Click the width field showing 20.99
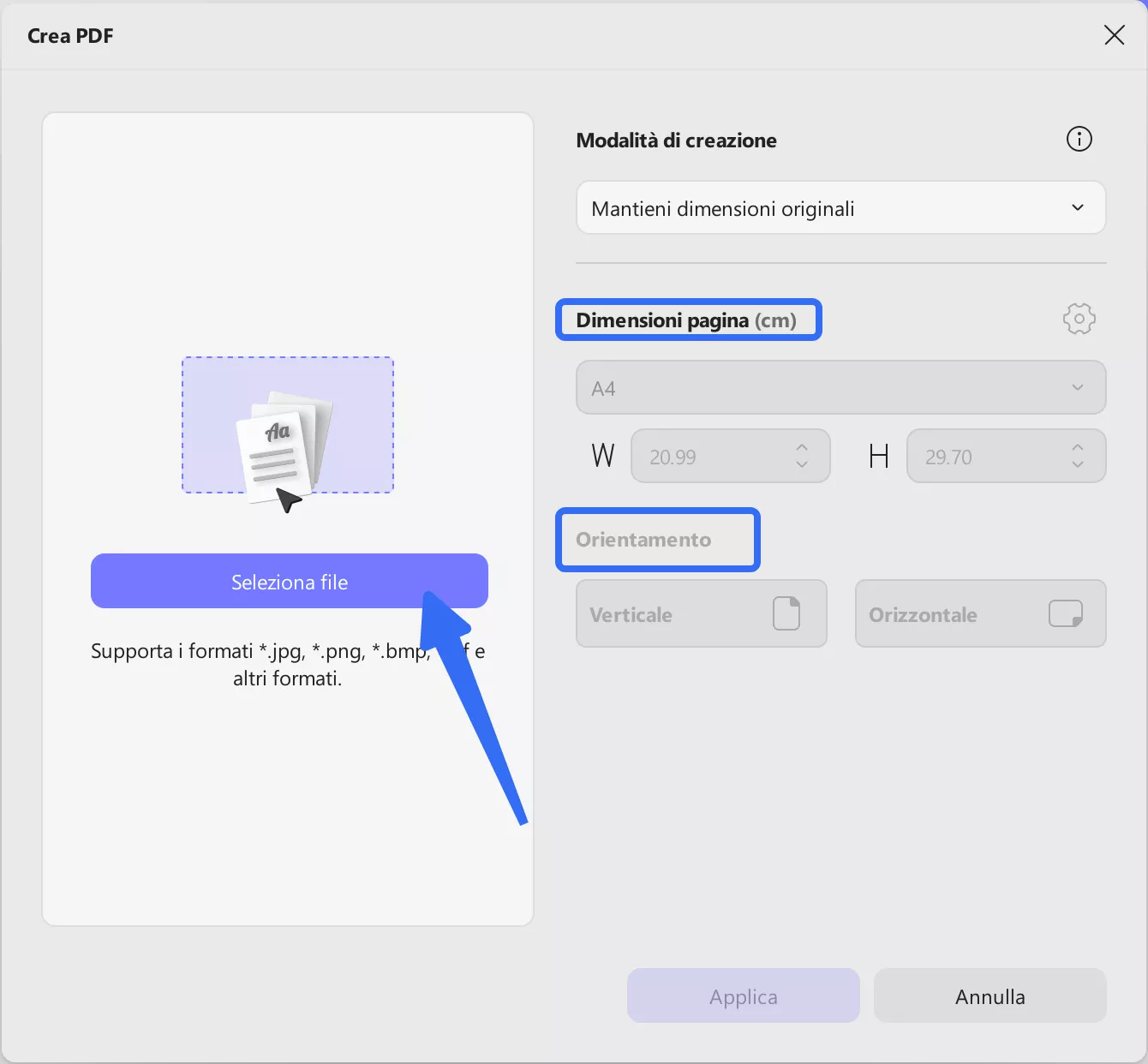This screenshot has height=1064, width=1148. (731, 457)
